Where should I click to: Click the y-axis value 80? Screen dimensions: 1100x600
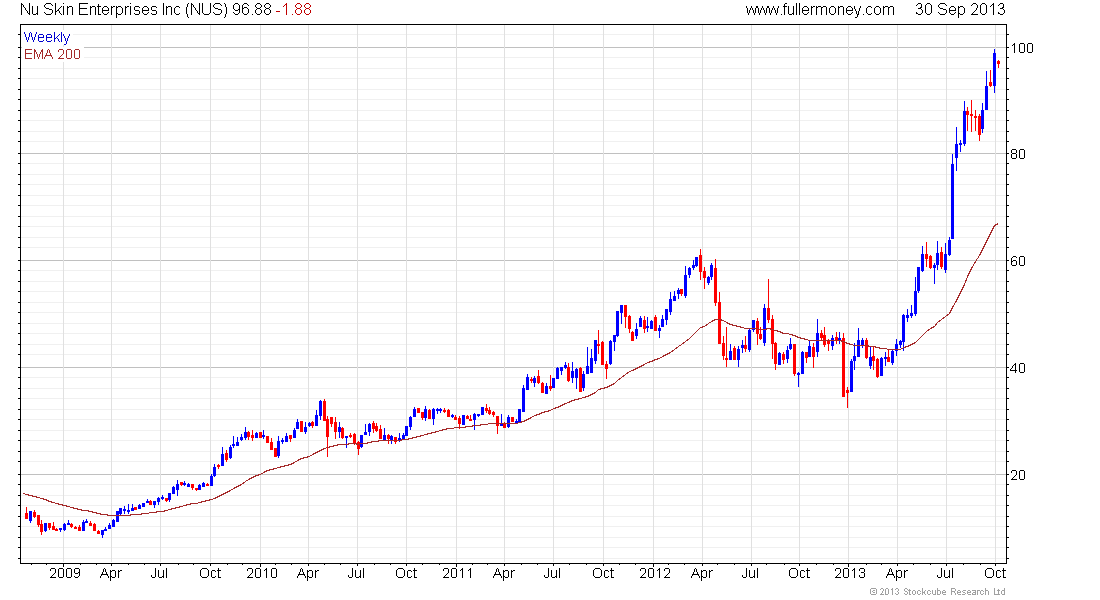(x=1018, y=154)
